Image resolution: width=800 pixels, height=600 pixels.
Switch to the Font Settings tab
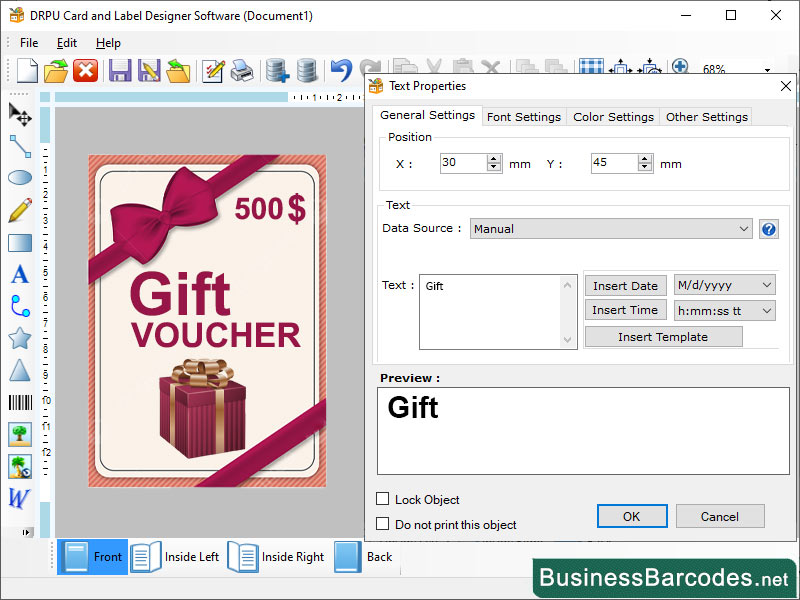523,116
